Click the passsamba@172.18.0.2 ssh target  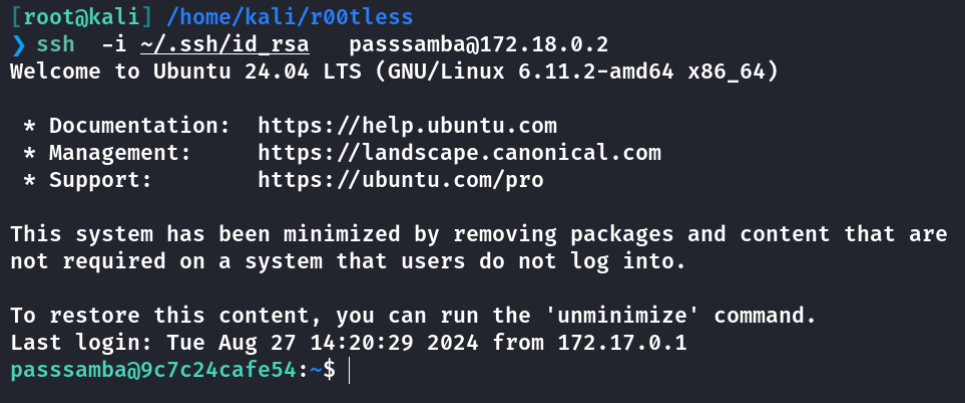[479, 45]
